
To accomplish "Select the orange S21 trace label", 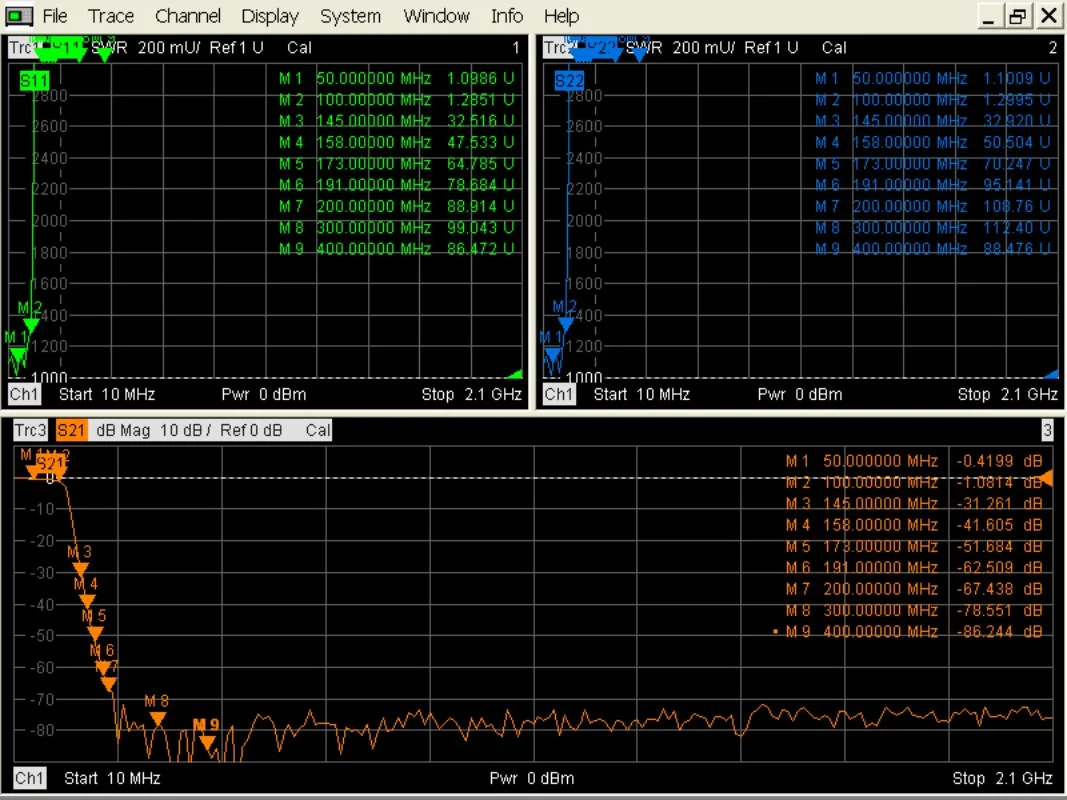I will (x=71, y=430).
